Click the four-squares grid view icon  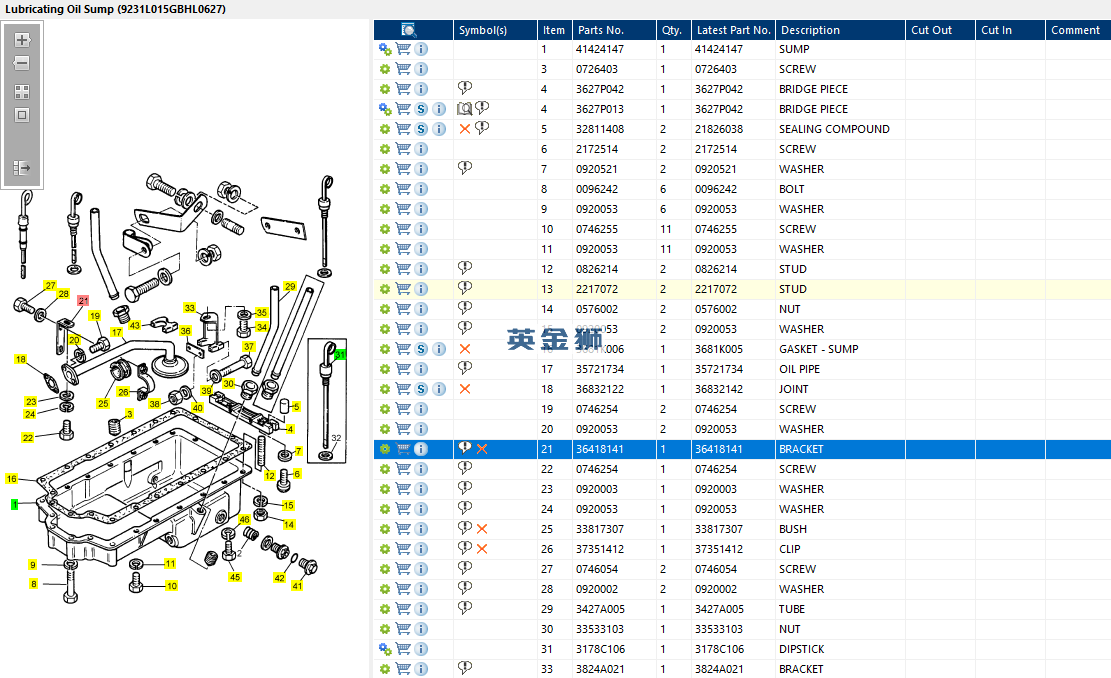point(22,92)
